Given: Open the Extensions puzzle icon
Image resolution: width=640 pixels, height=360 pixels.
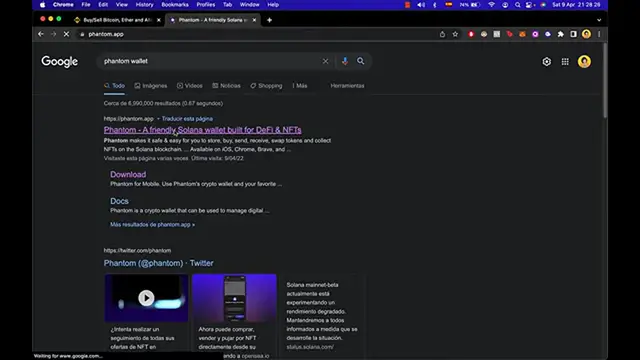Looking at the screenshot, I should [561, 34].
